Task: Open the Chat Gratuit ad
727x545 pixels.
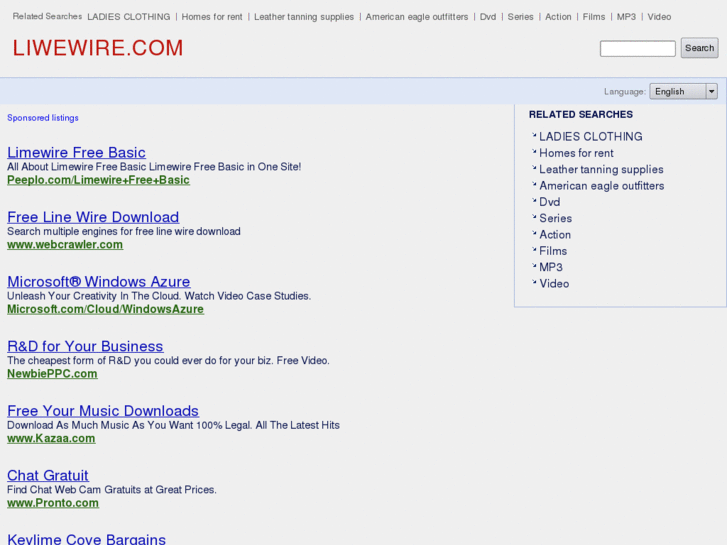Action: (48, 475)
